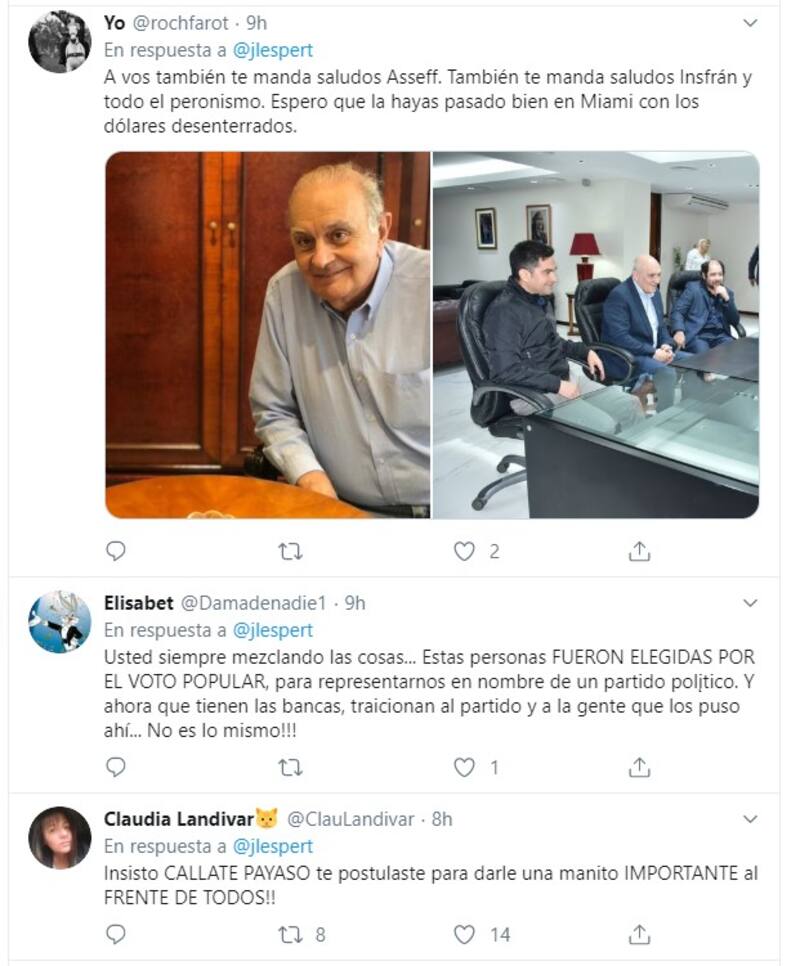This screenshot has width=800, height=966.
Task: Reply to Elisabet's tweet
Action: click(x=116, y=767)
